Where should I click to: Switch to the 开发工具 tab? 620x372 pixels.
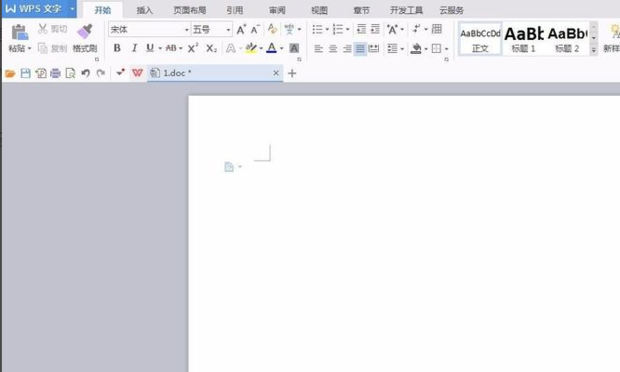[406, 10]
